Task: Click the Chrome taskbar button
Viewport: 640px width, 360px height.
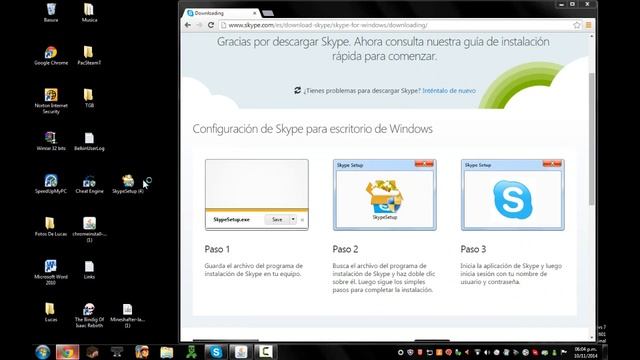Action: point(67,352)
